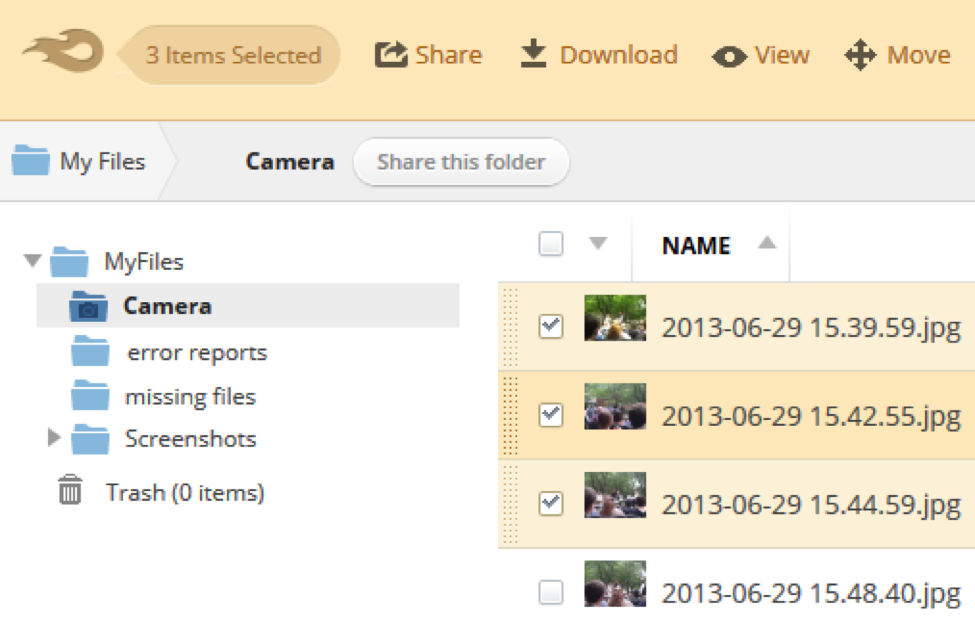
Task: Uncheck the 2013-06-29 15.39.59.jpg checkbox
Action: click(551, 326)
